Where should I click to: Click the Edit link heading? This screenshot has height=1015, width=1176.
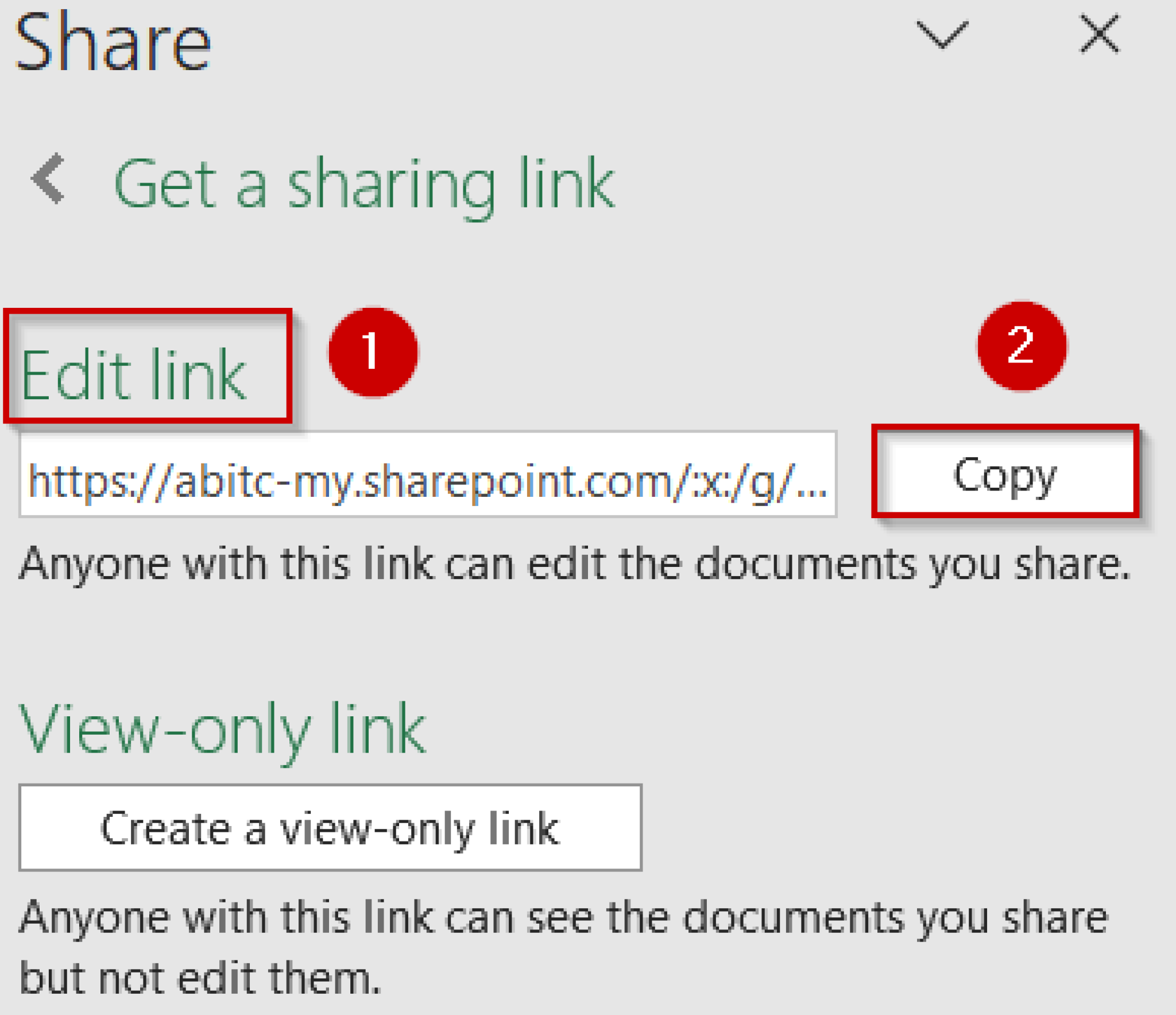135,373
